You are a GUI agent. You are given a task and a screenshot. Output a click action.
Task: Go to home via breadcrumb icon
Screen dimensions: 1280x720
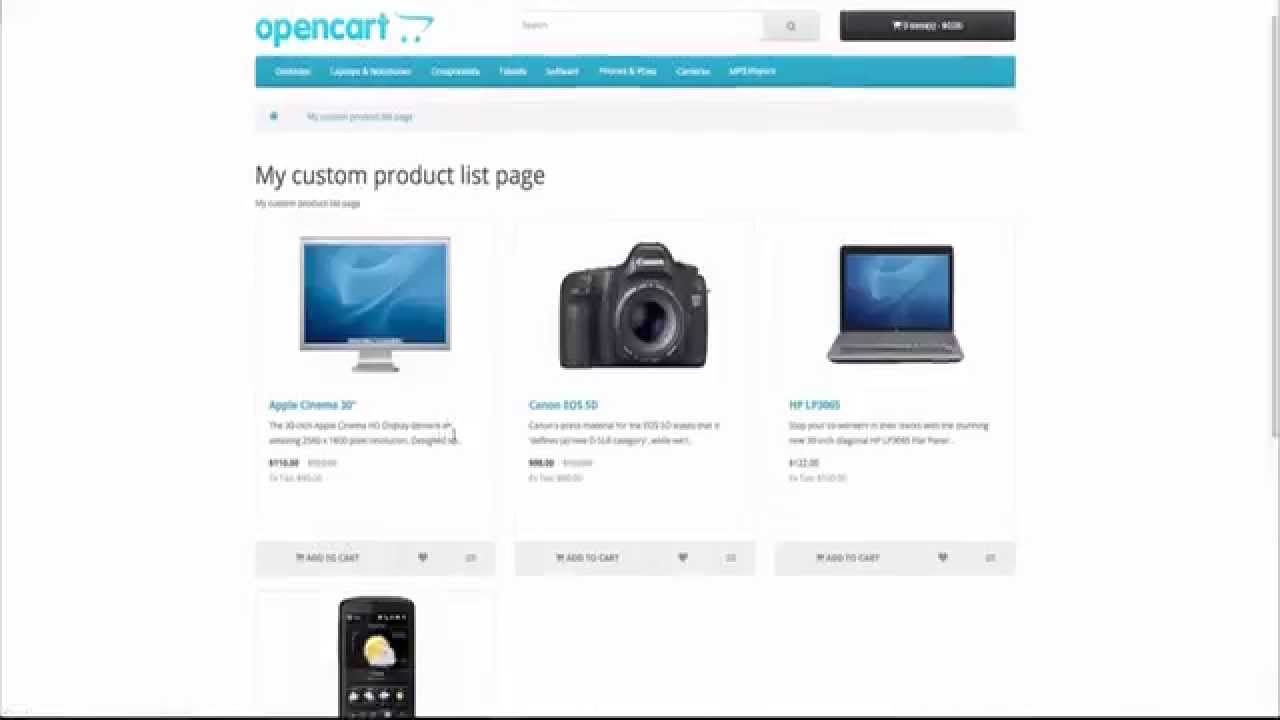(273, 117)
